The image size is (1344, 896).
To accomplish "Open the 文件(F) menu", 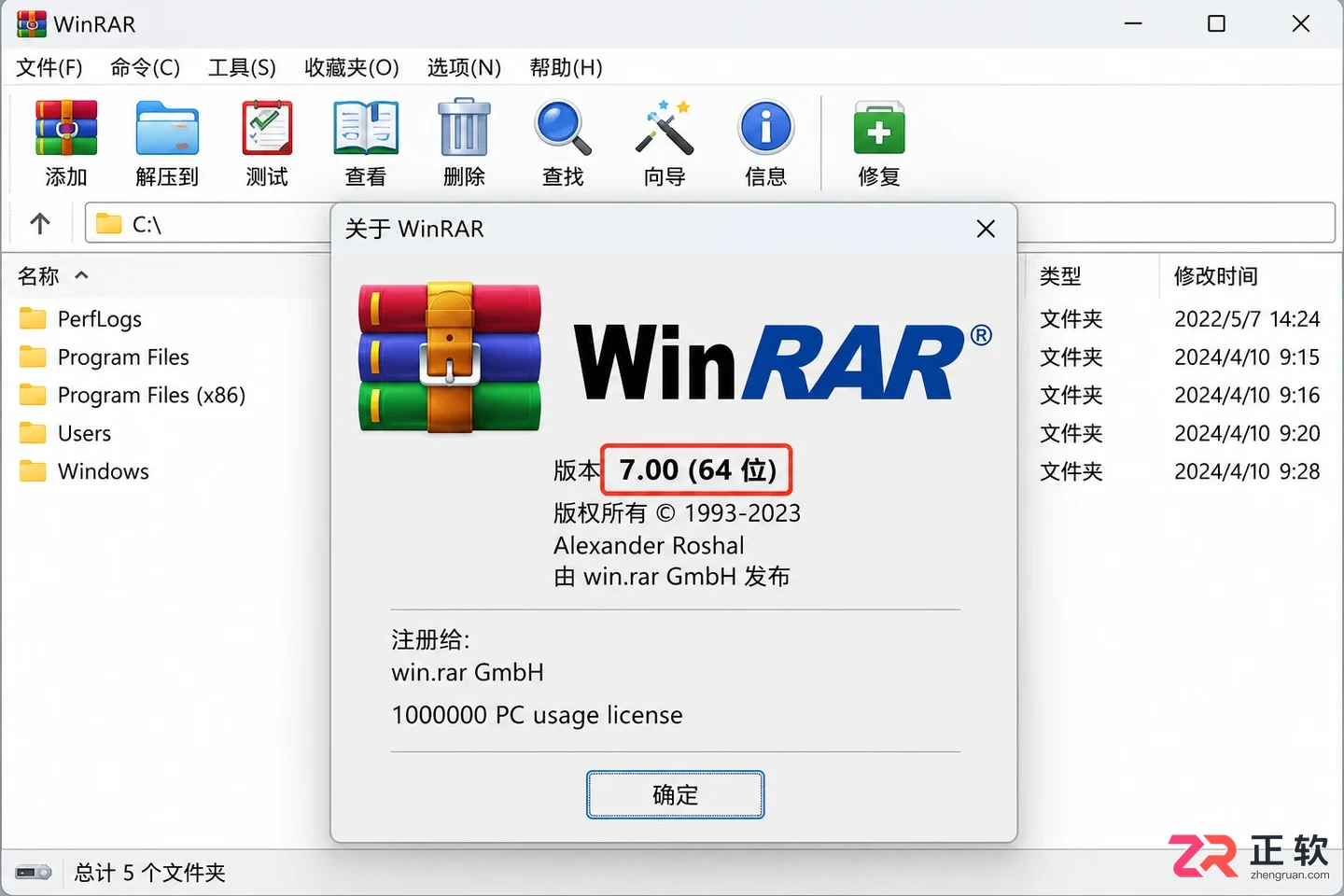I will click(49, 68).
